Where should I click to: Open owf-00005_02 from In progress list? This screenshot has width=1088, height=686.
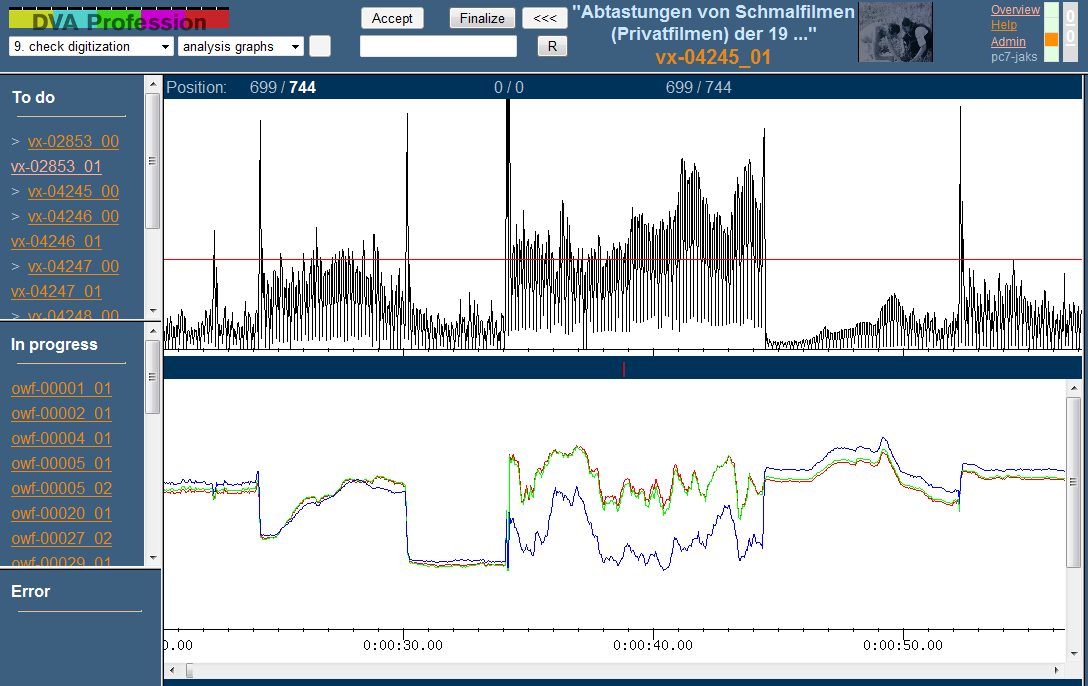61,489
